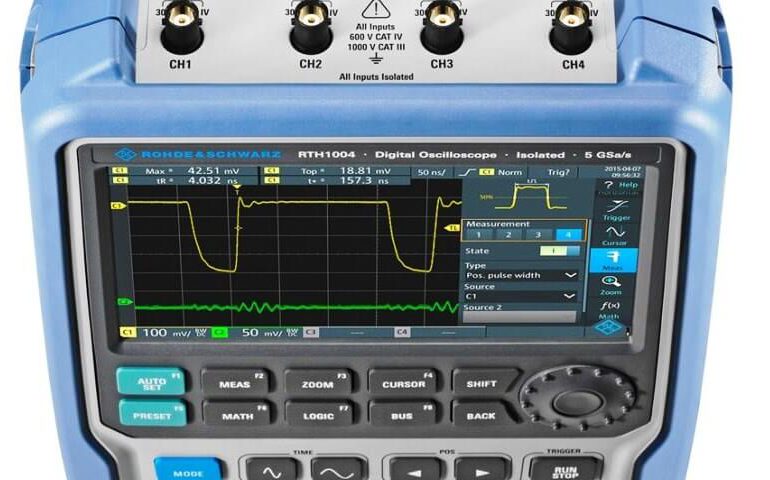Screen dimensions: 770x480
Task: Tap the rising edge trigger slope icon
Action: click(x=467, y=172)
